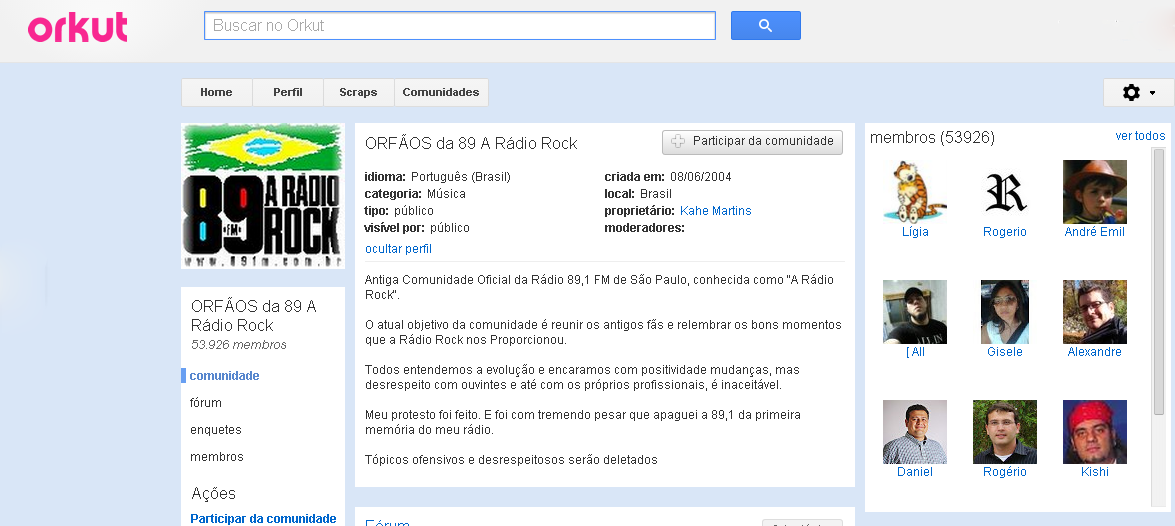Open Kishi's red bandana avatar
Image resolution: width=1175 pixels, height=526 pixels.
[1095, 432]
